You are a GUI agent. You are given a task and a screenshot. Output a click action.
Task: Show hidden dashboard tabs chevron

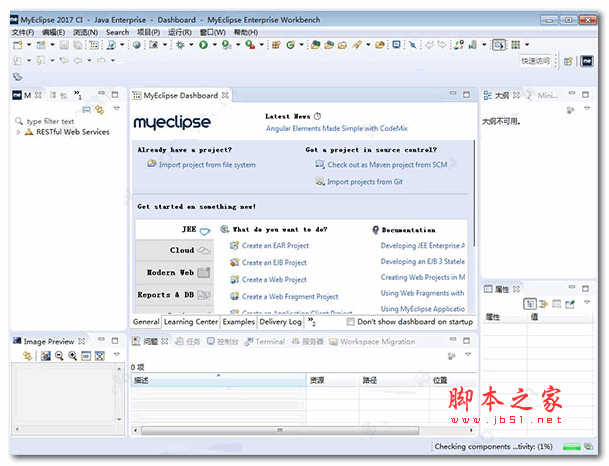pos(311,321)
